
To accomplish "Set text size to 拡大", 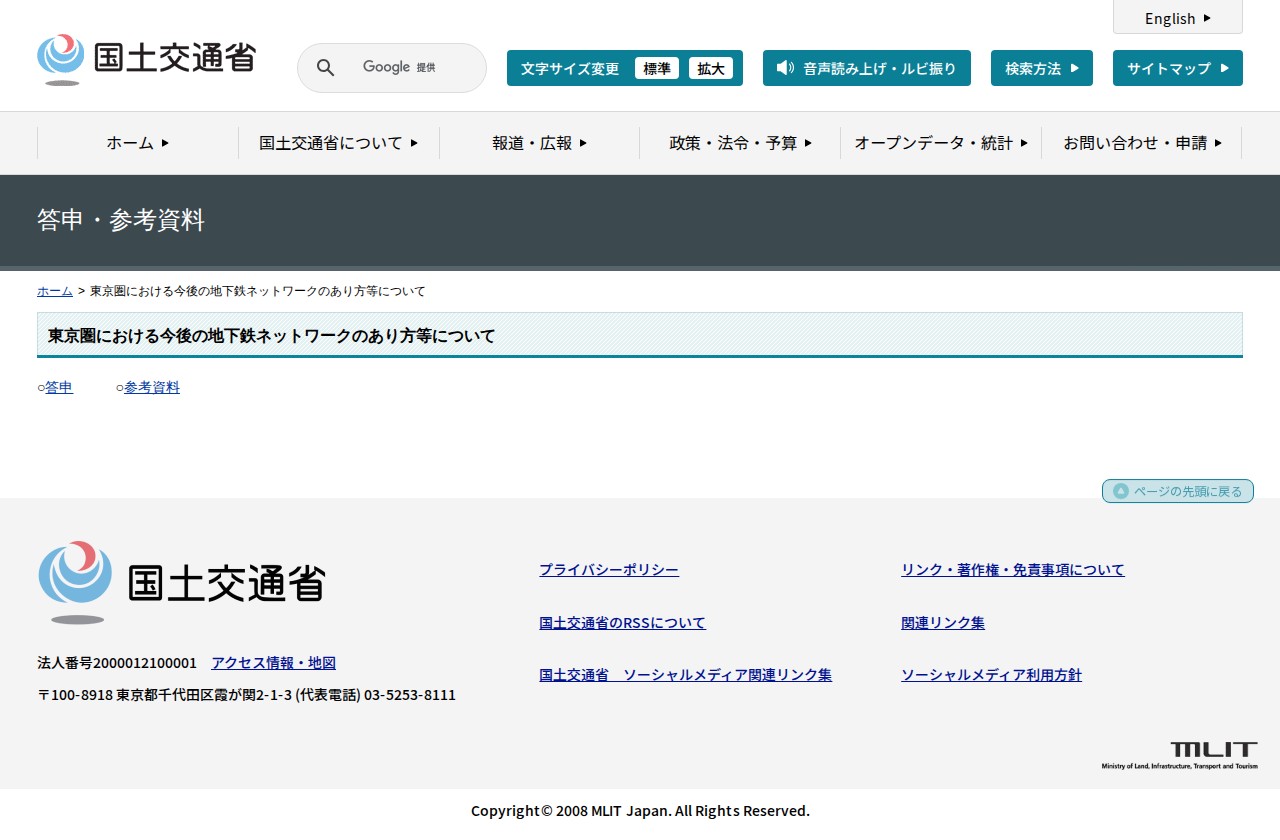I will click(711, 68).
